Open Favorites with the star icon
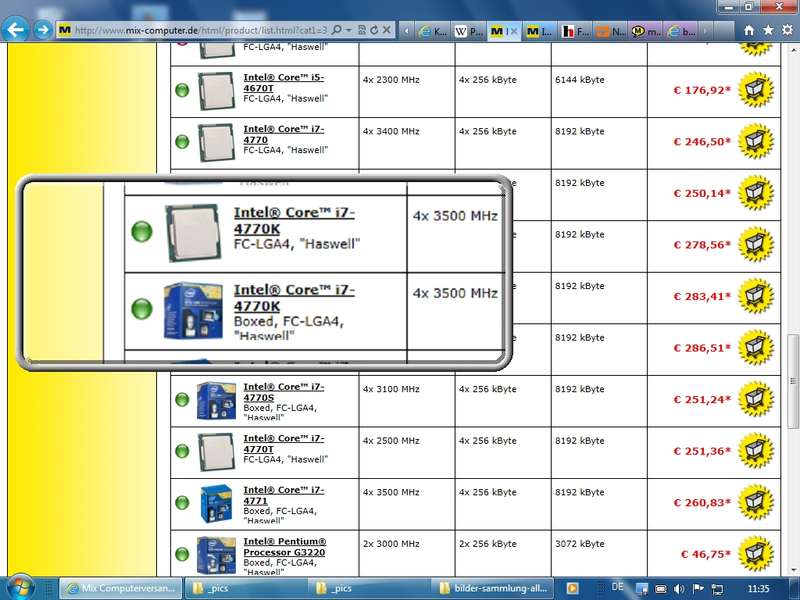800x600 pixels. [x=768, y=30]
